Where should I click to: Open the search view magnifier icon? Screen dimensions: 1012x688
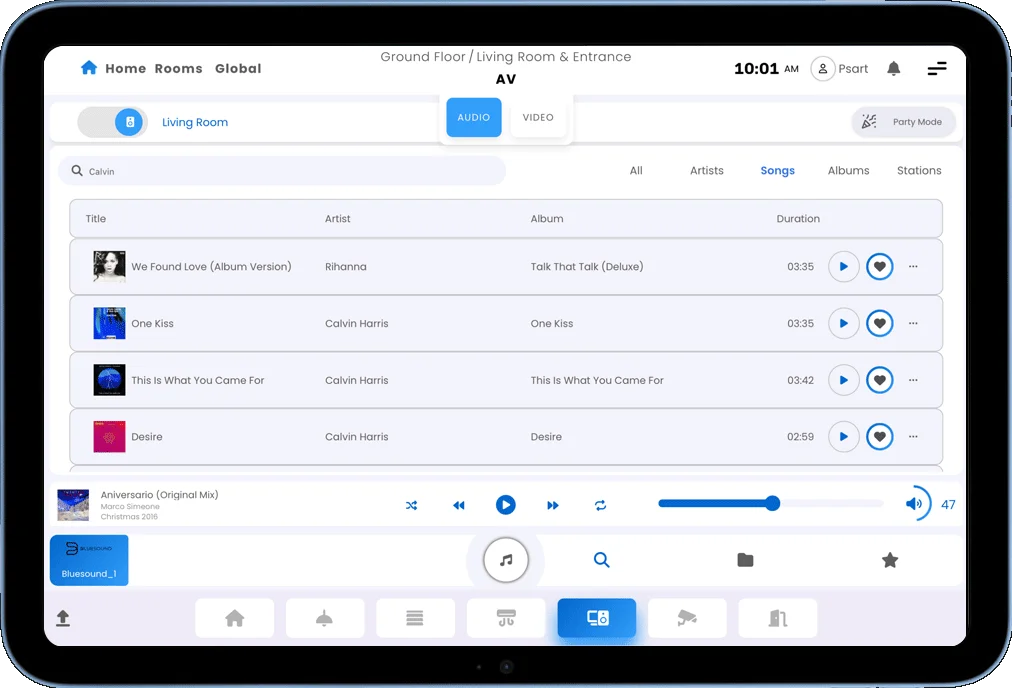pyautogui.click(x=601, y=560)
